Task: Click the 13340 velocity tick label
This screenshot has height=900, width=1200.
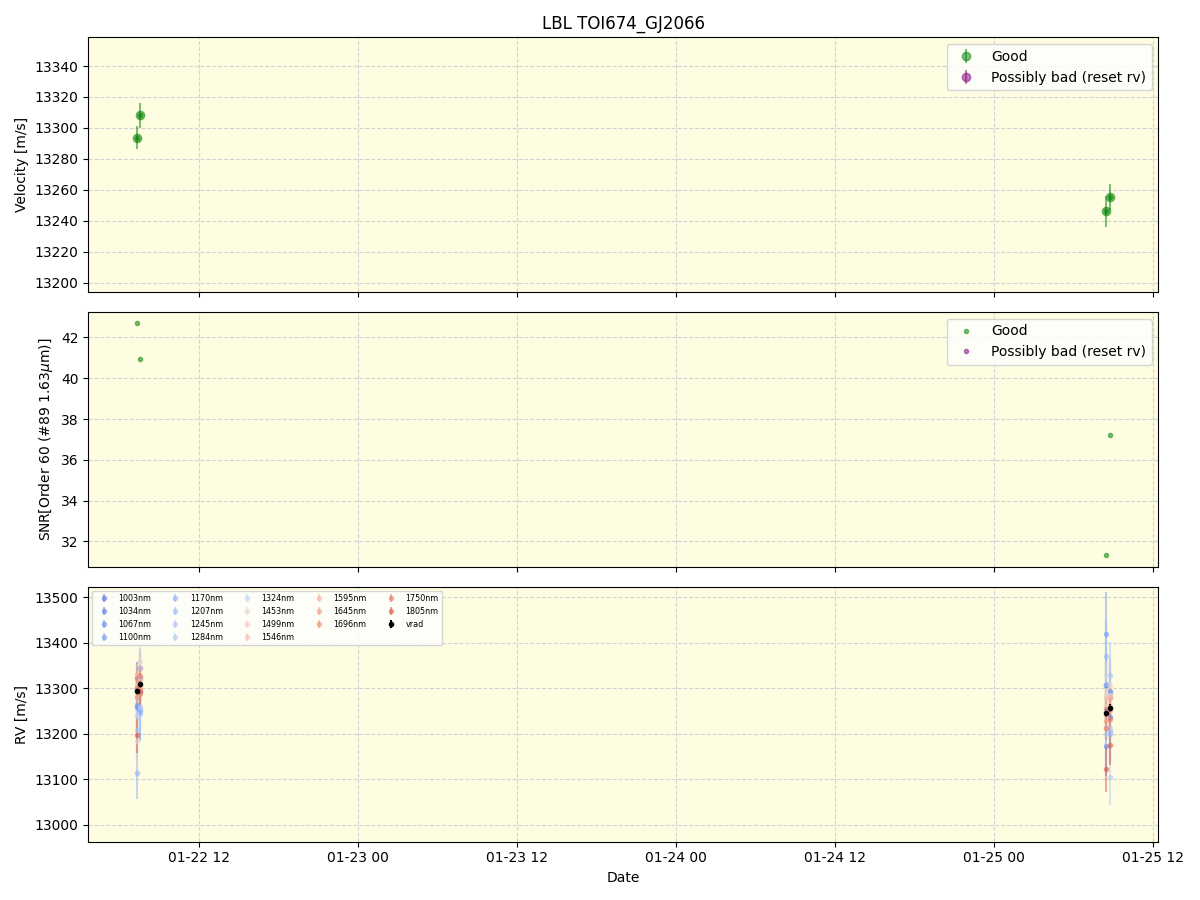Action: click(58, 67)
